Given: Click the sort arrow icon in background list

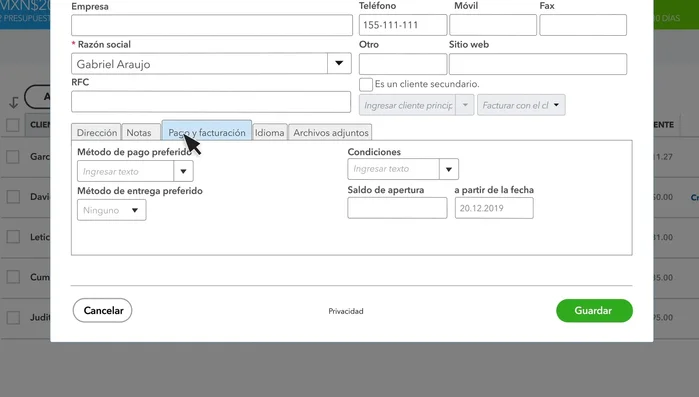Looking at the screenshot, I should (x=14, y=102).
